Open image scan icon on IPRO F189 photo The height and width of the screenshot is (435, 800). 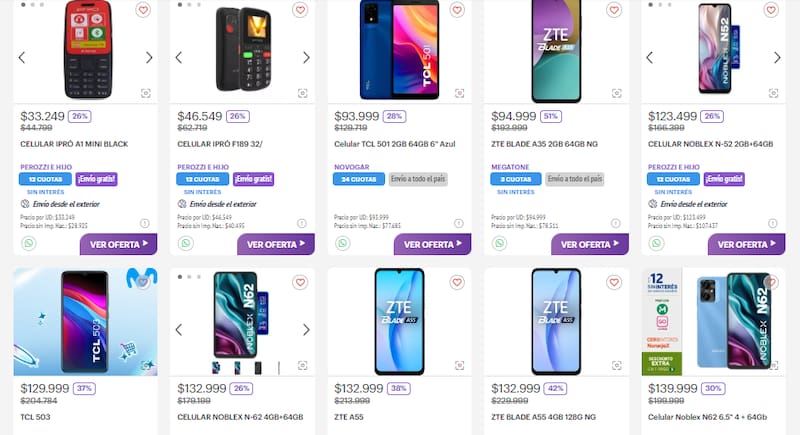point(303,92)
